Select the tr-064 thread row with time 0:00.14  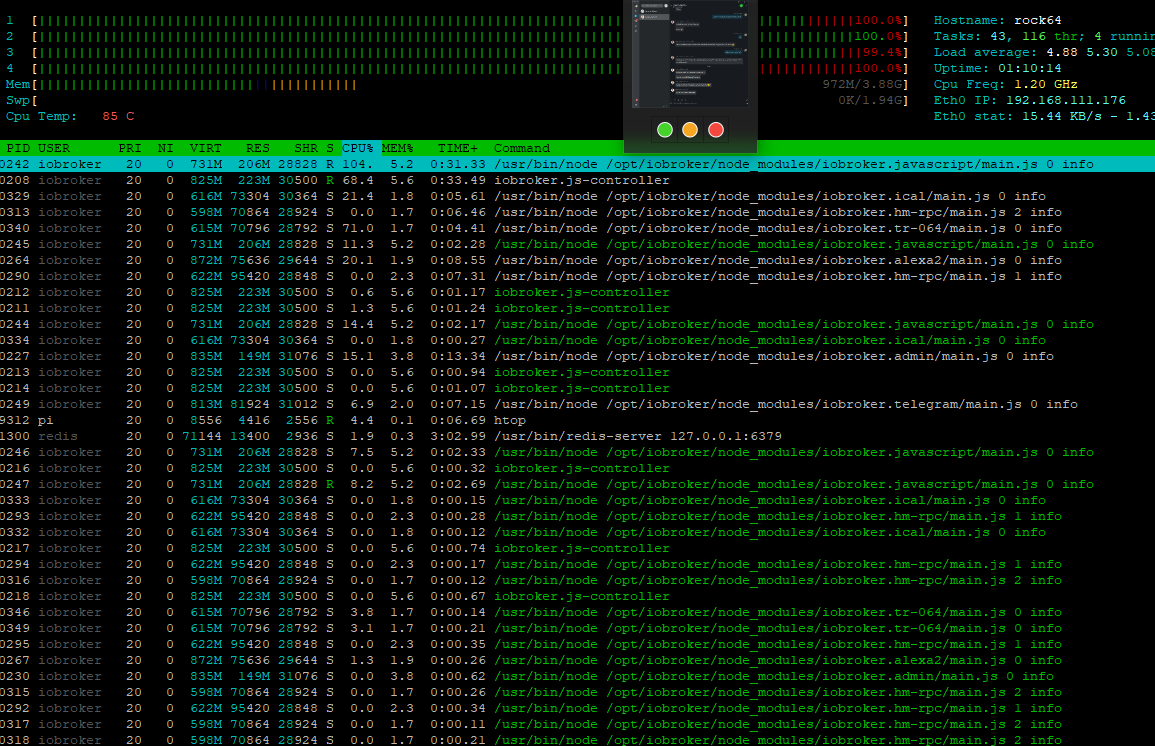click(x=578, y=613)
